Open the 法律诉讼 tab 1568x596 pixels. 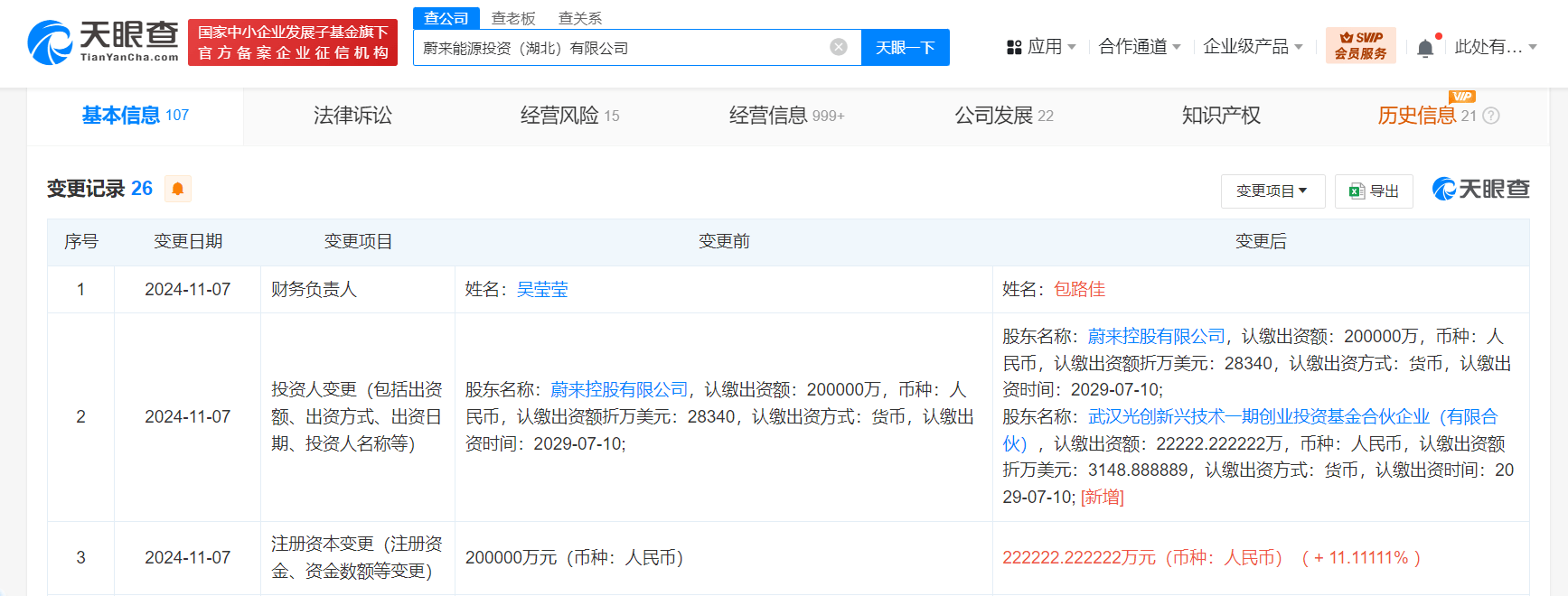tap(352, 116)
